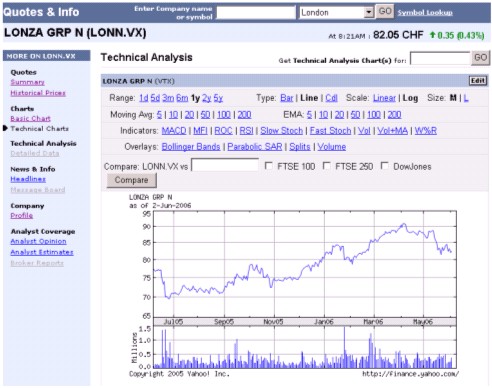
Task: Add the EMA 50 line
Action: click(355, 115)
